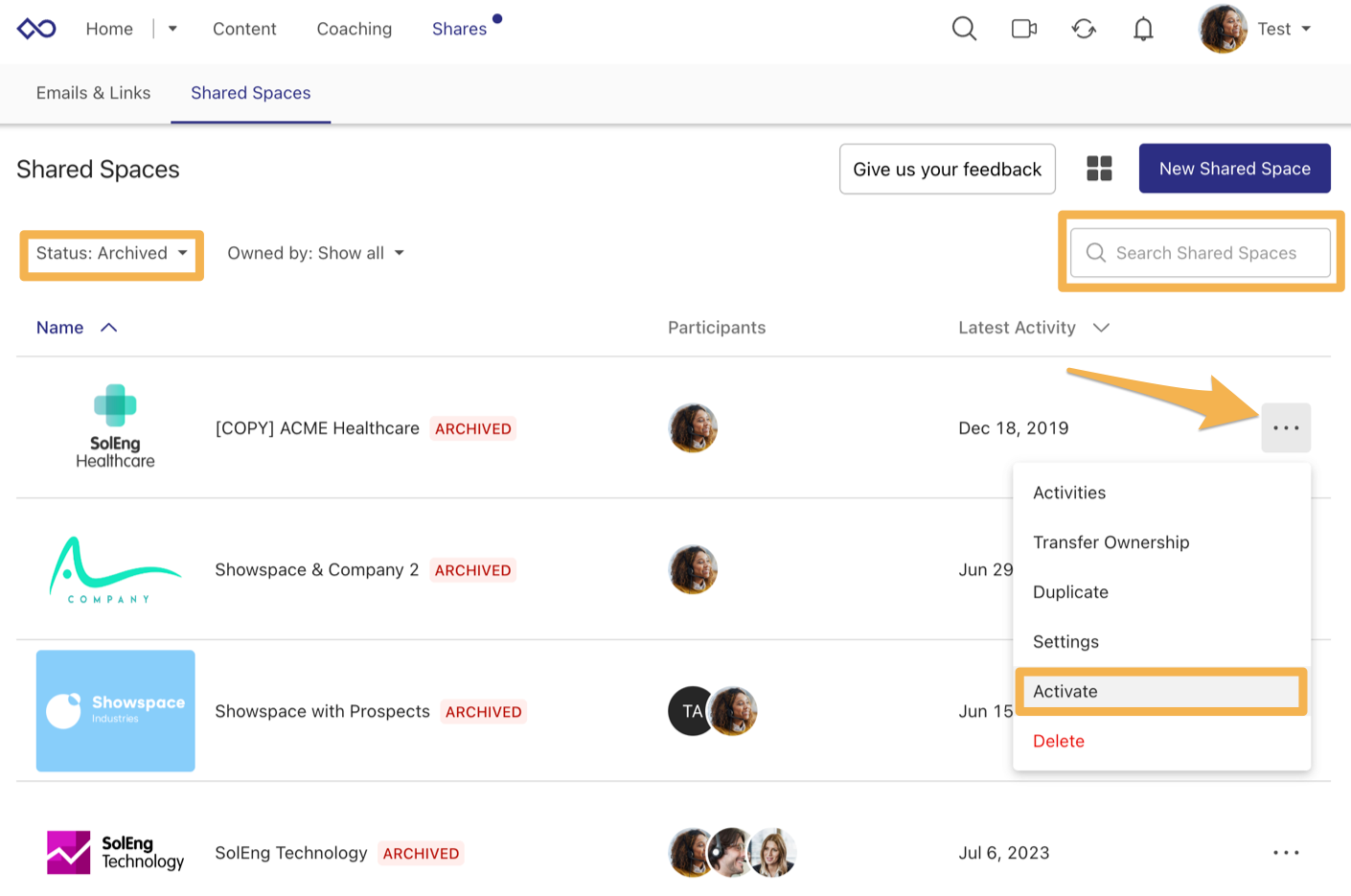Screen dimensions: 1351x896
Task: Click the video recording icon in the header
Action: (1023, 29)
